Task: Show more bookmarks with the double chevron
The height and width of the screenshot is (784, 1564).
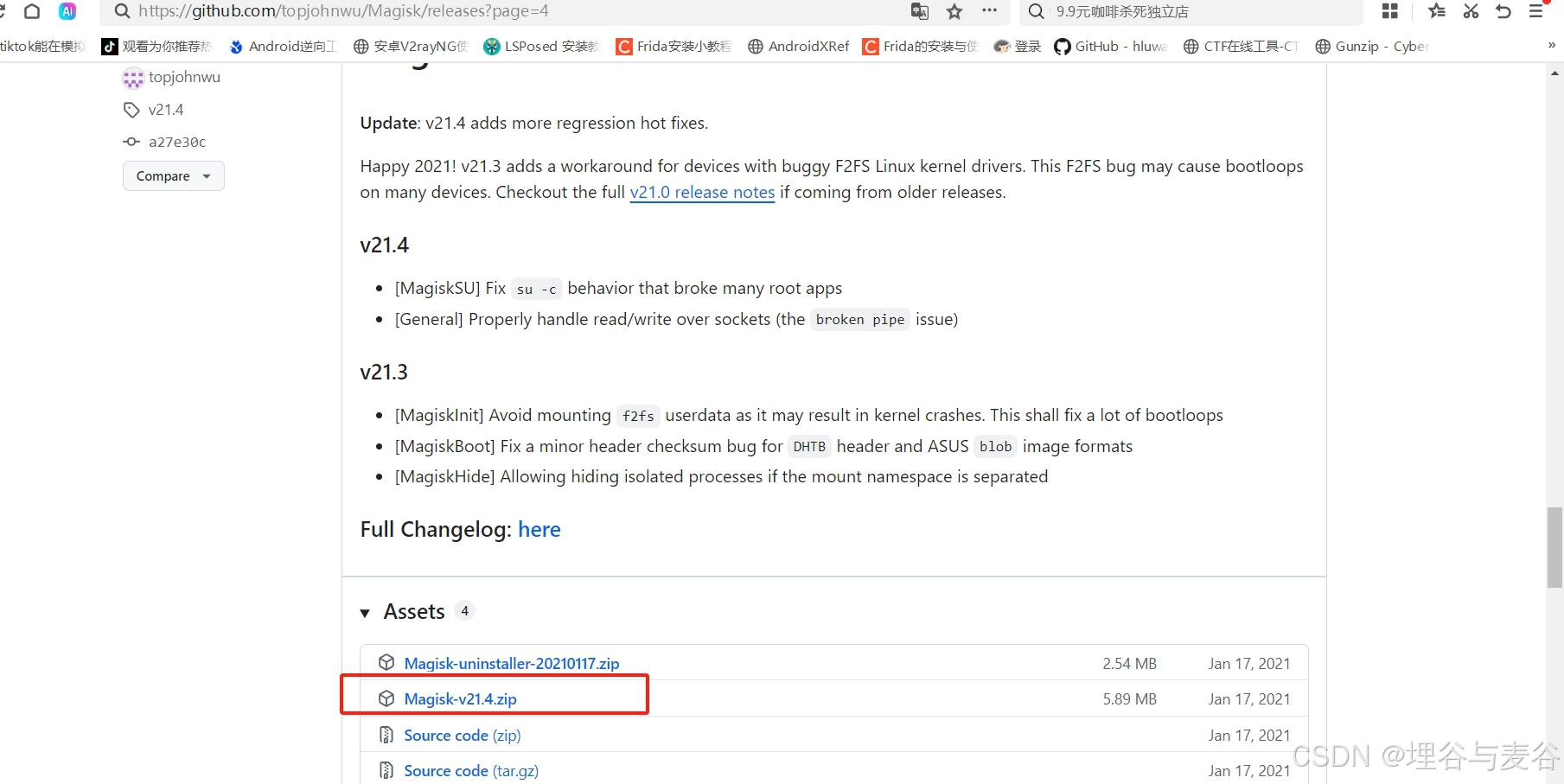Action: click(1551, 46)
